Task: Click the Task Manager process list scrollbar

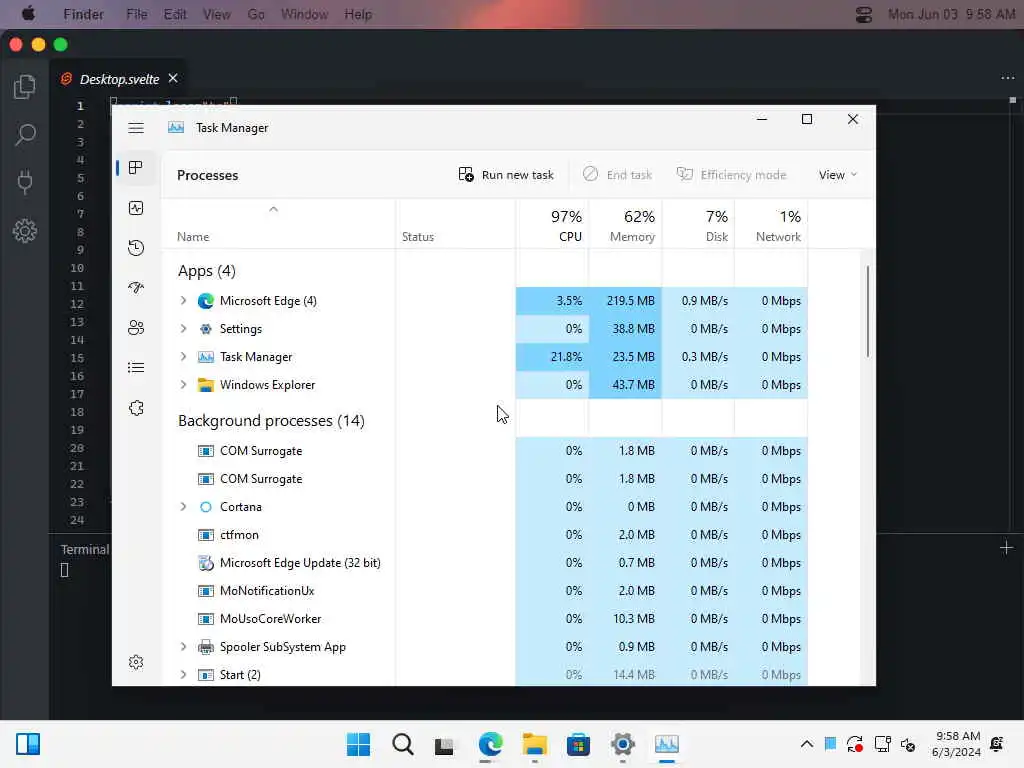Action: (x=868, y=312)
